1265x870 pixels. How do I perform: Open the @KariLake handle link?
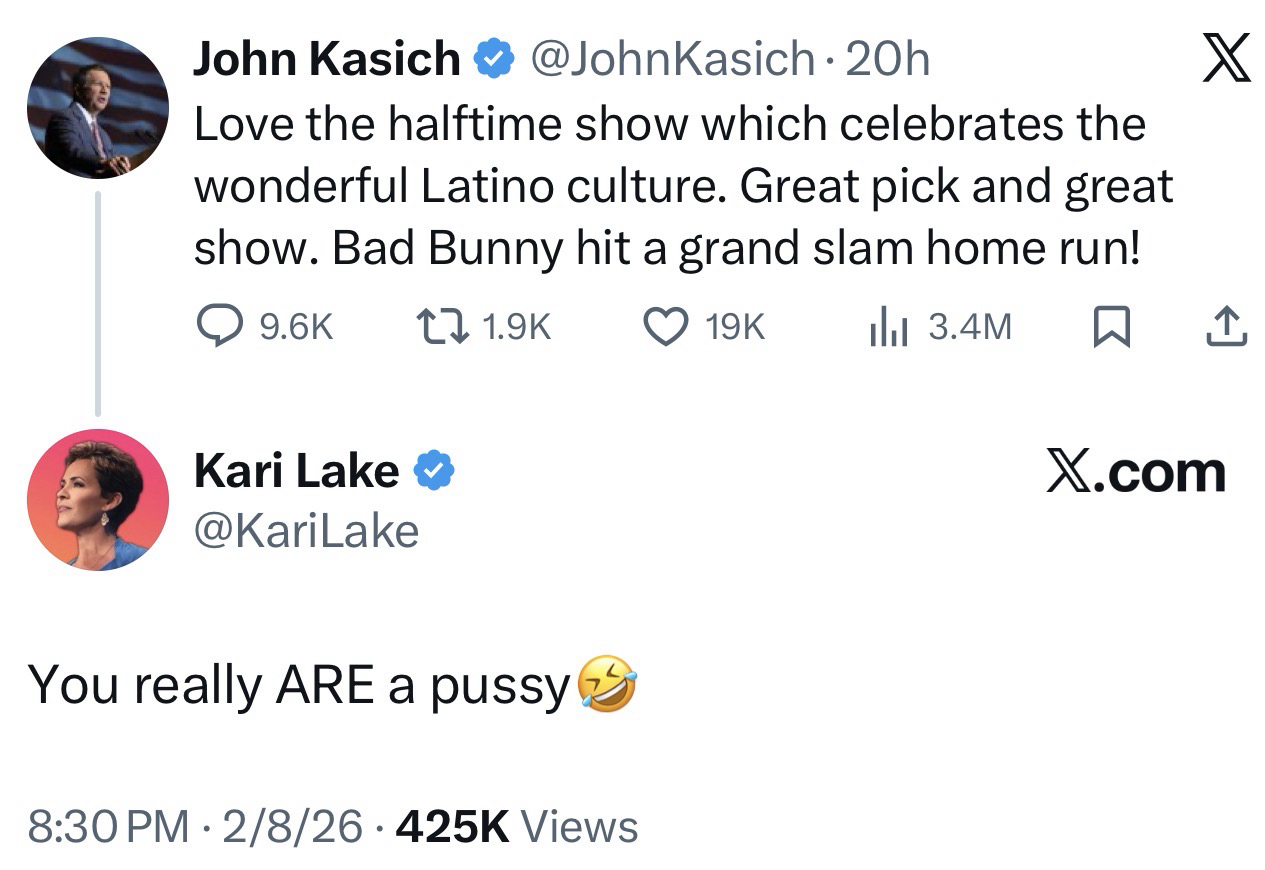click(305, 531)
